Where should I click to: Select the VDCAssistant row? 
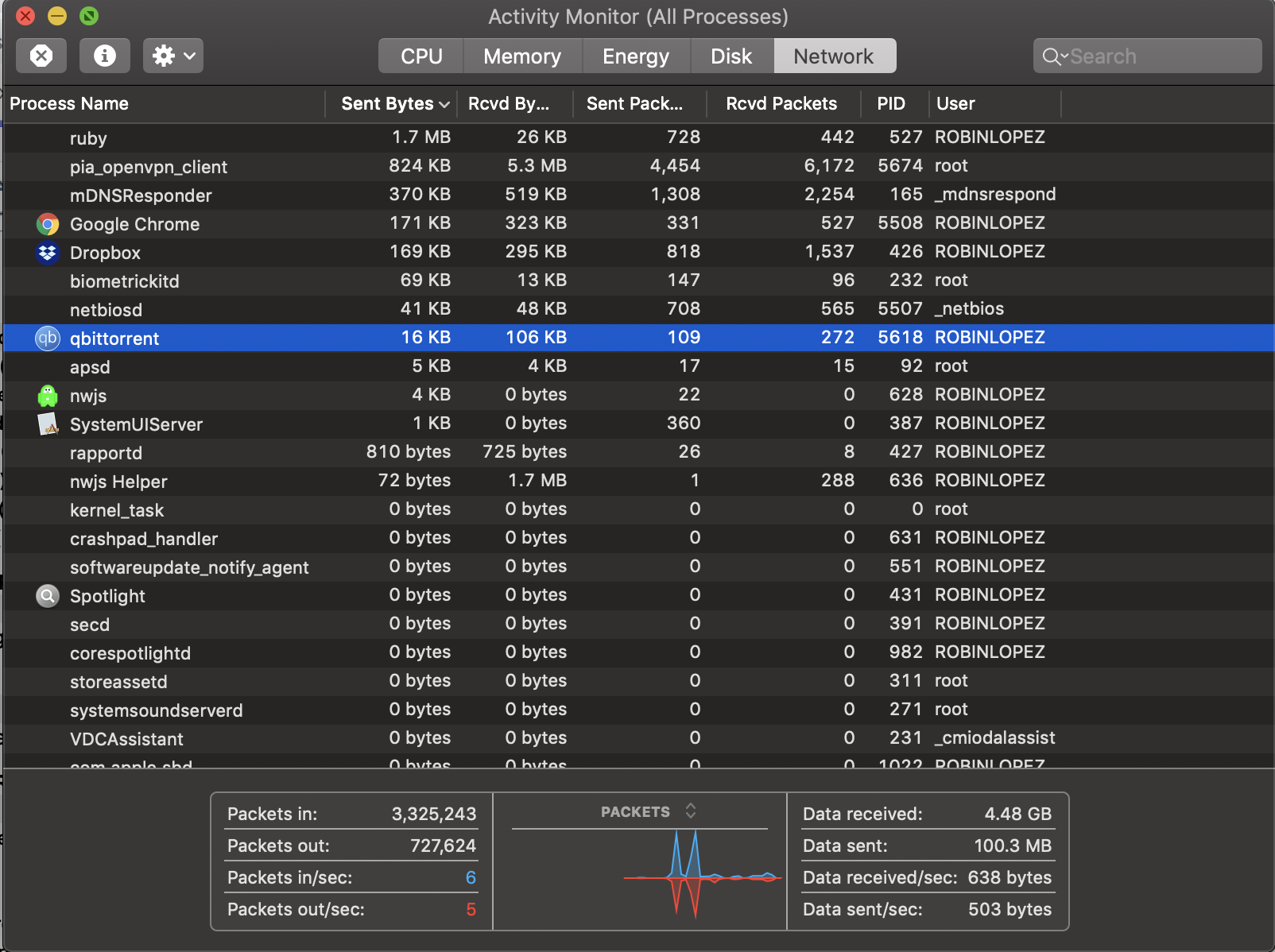click(638, 738)
